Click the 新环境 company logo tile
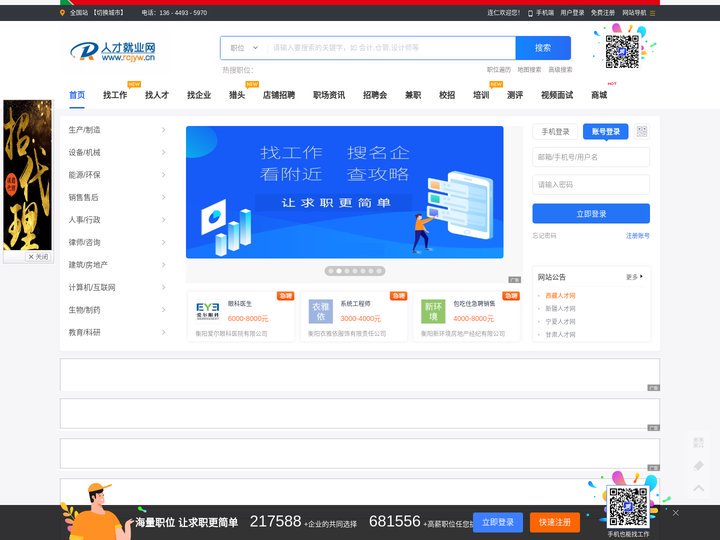 pos(433,311)
